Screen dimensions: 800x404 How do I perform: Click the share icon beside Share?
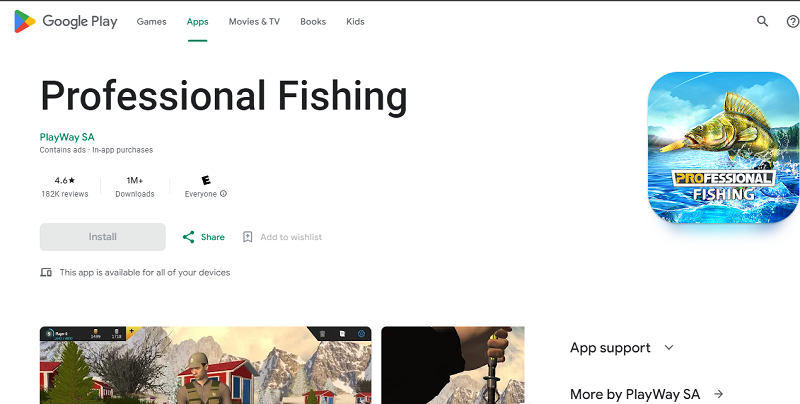(x=188, y=237)
